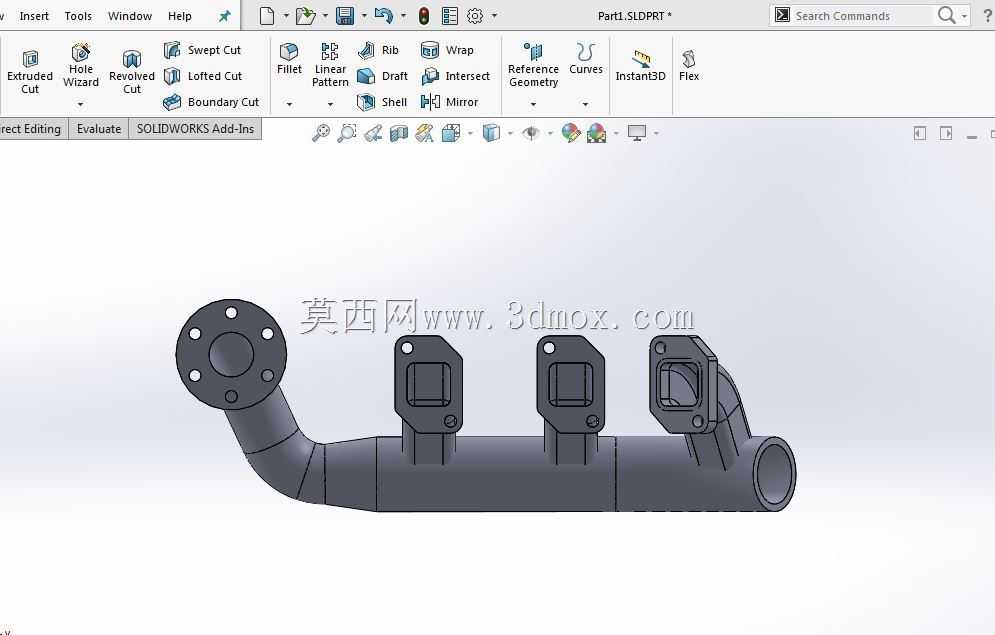Viewport: 995px width, 635px height.
Task: Open the Help menu
Action: 180,16
